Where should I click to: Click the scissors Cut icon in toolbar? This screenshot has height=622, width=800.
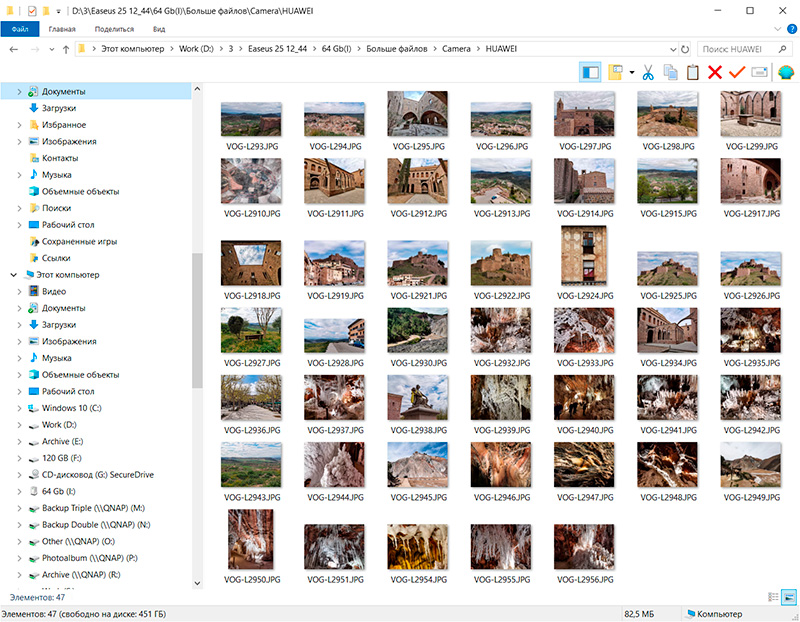tap(647, 72)
